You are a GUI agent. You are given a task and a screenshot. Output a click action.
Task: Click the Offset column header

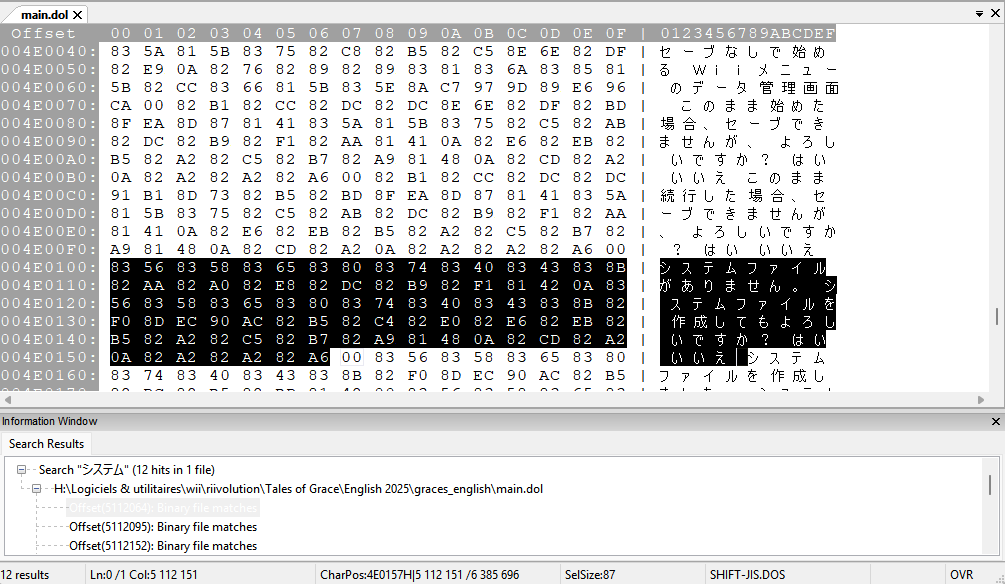point(43,33)
